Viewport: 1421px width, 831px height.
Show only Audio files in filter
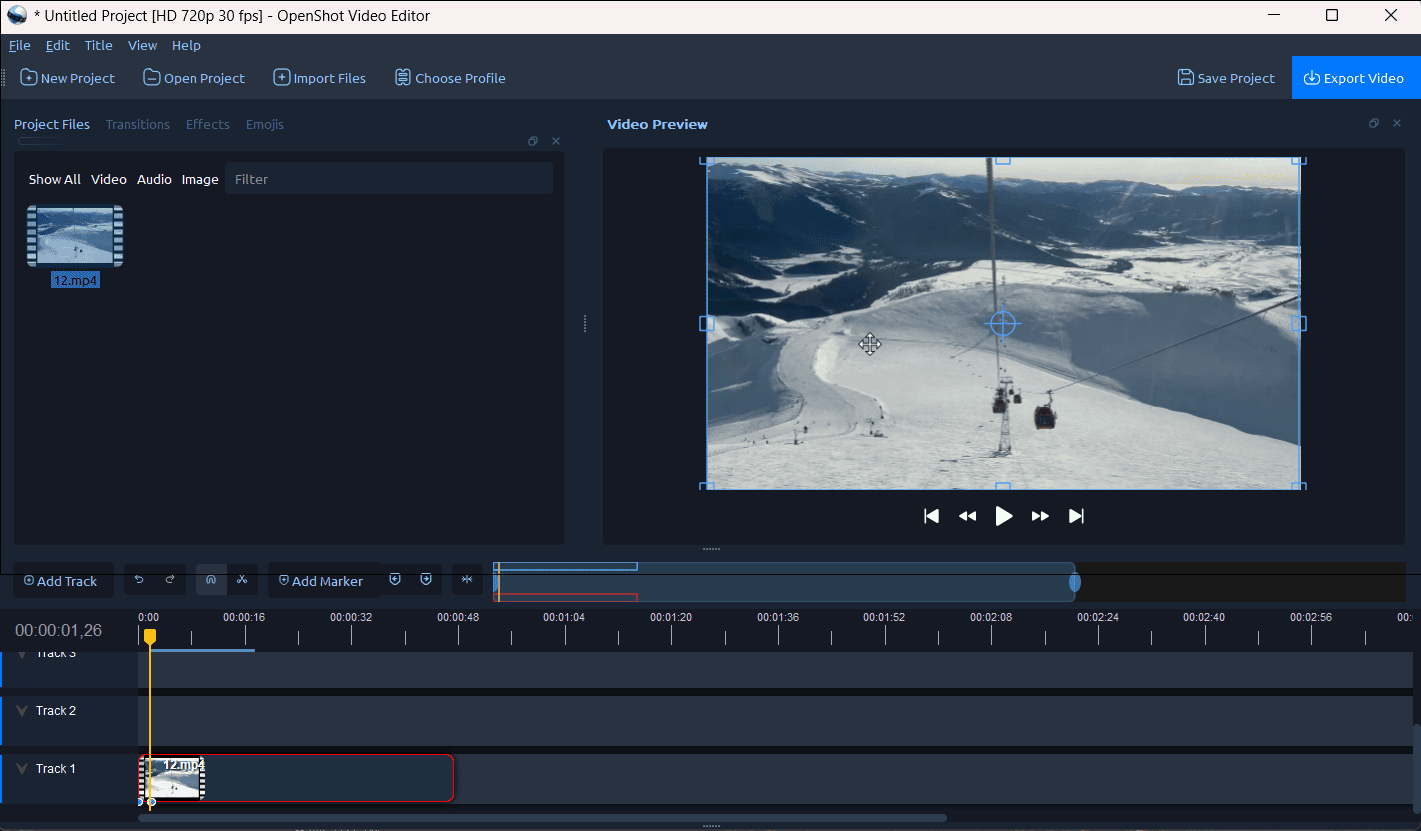(x=154, y=179)
